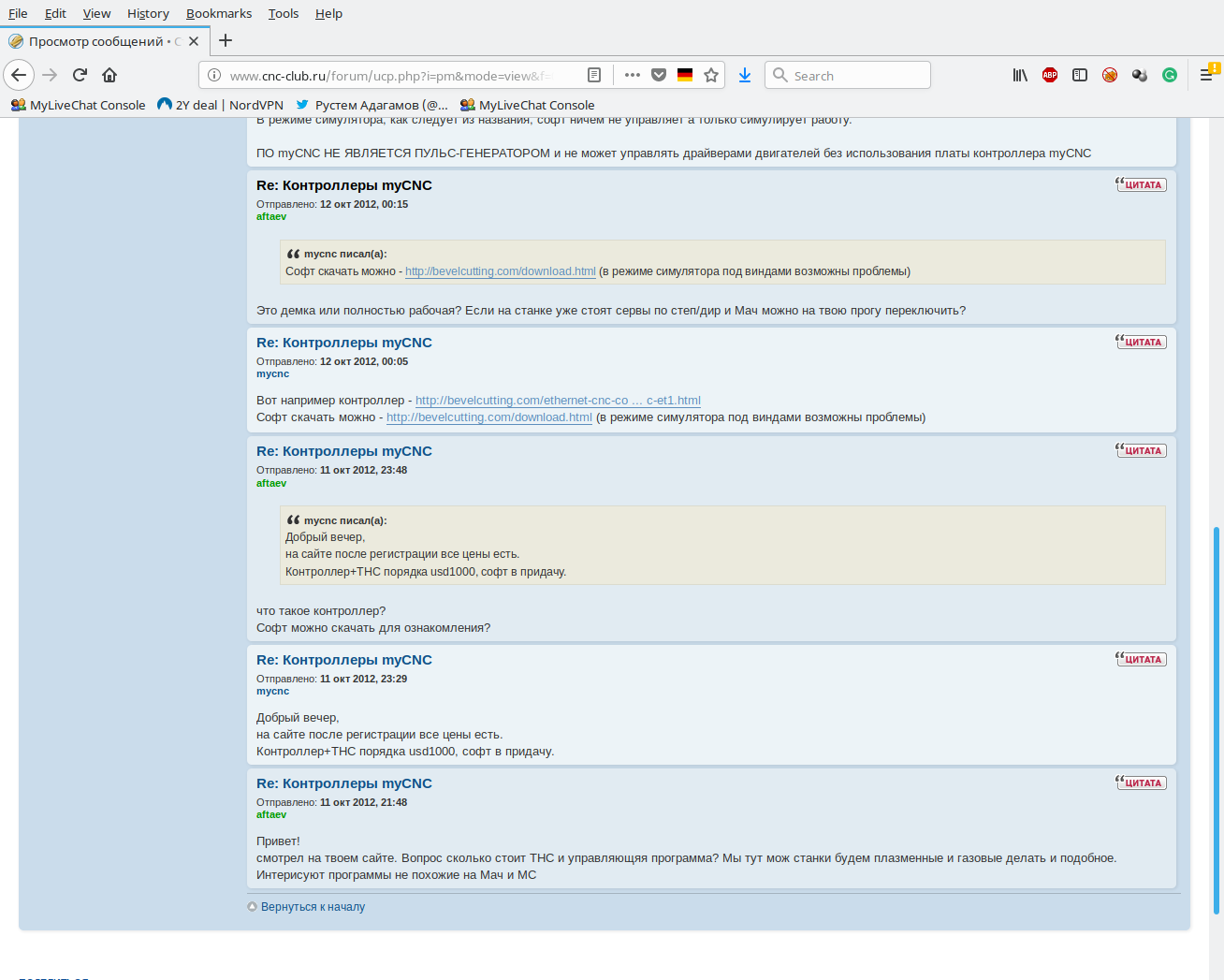Open the Downloads panel

pyautogui.click(x=745, y=75)
